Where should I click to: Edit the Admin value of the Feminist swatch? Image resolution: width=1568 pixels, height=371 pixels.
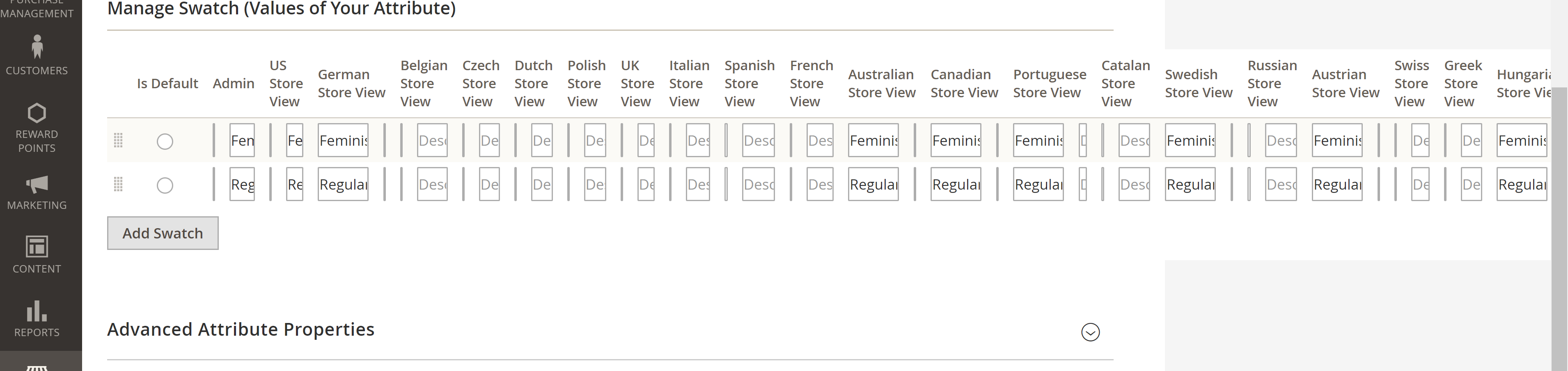pos(242,140)
